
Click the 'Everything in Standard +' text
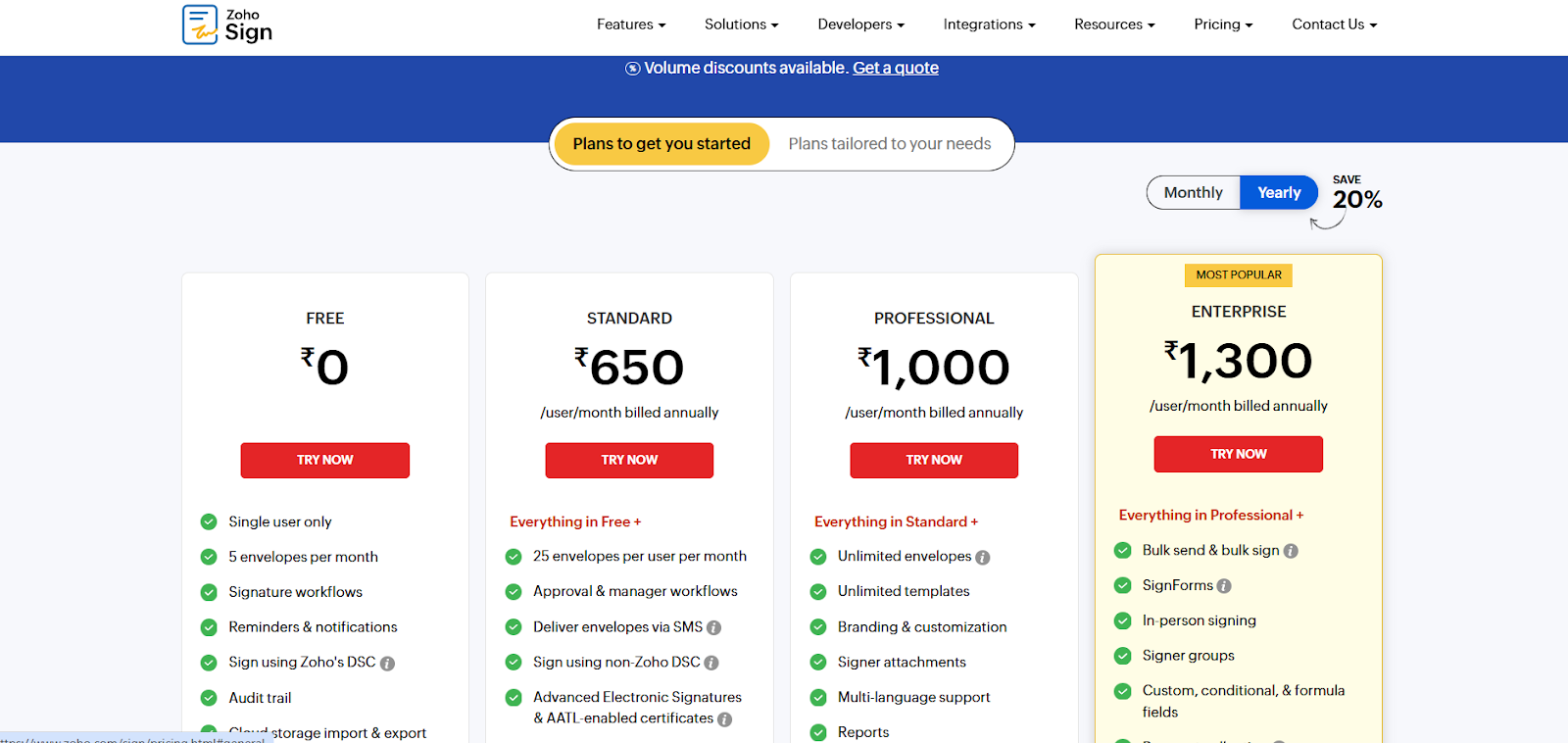[x=896, y=522]
